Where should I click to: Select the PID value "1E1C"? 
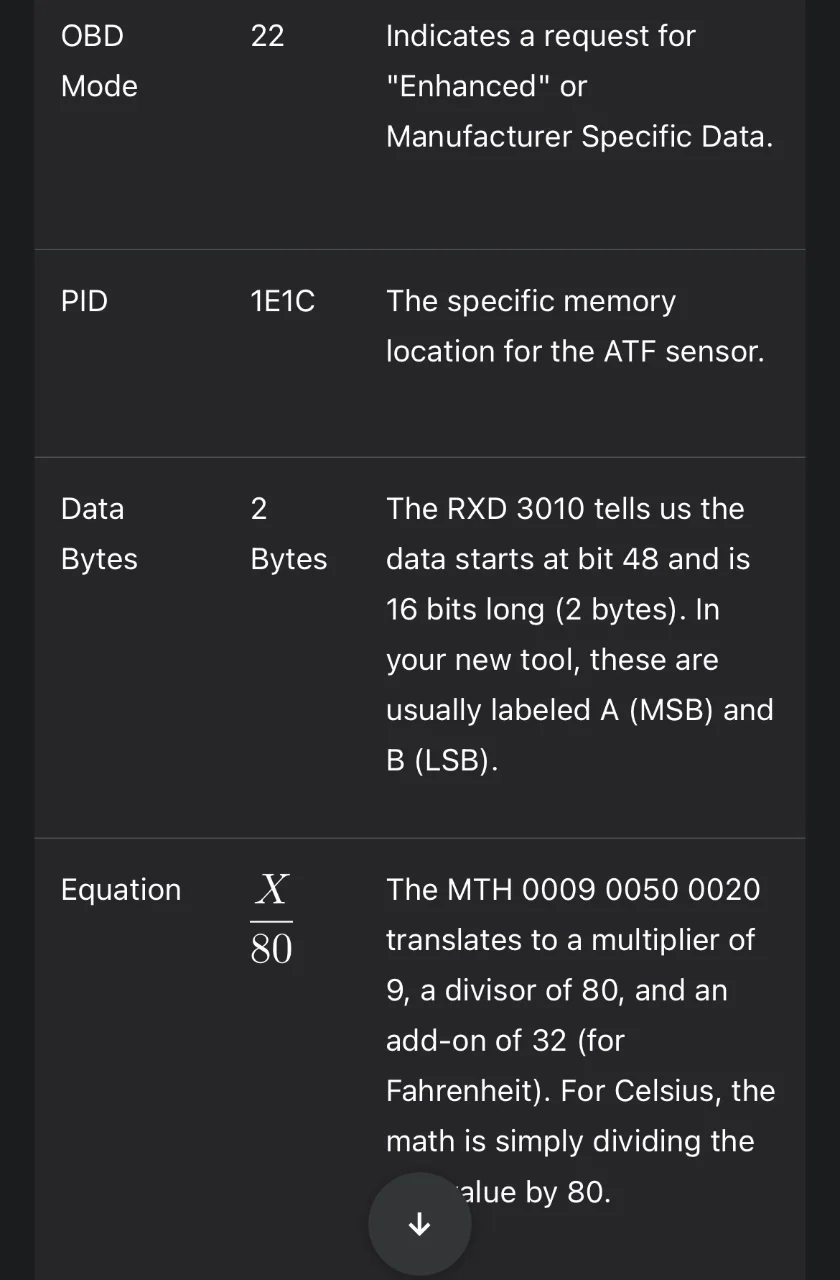coord(282,301)
